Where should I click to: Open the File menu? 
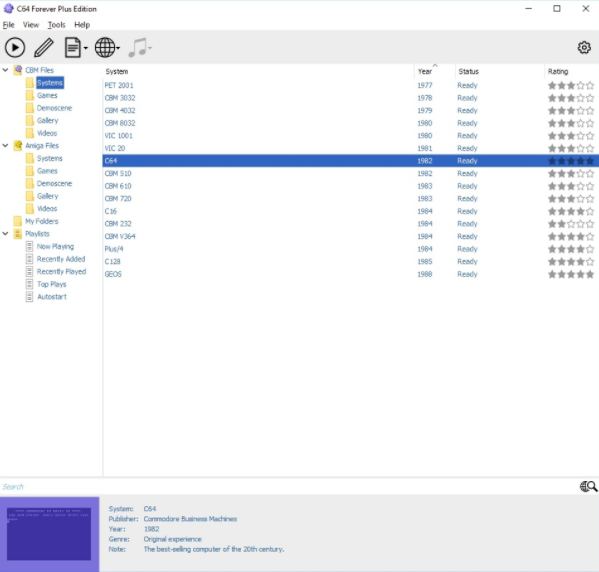click(8, 25)
